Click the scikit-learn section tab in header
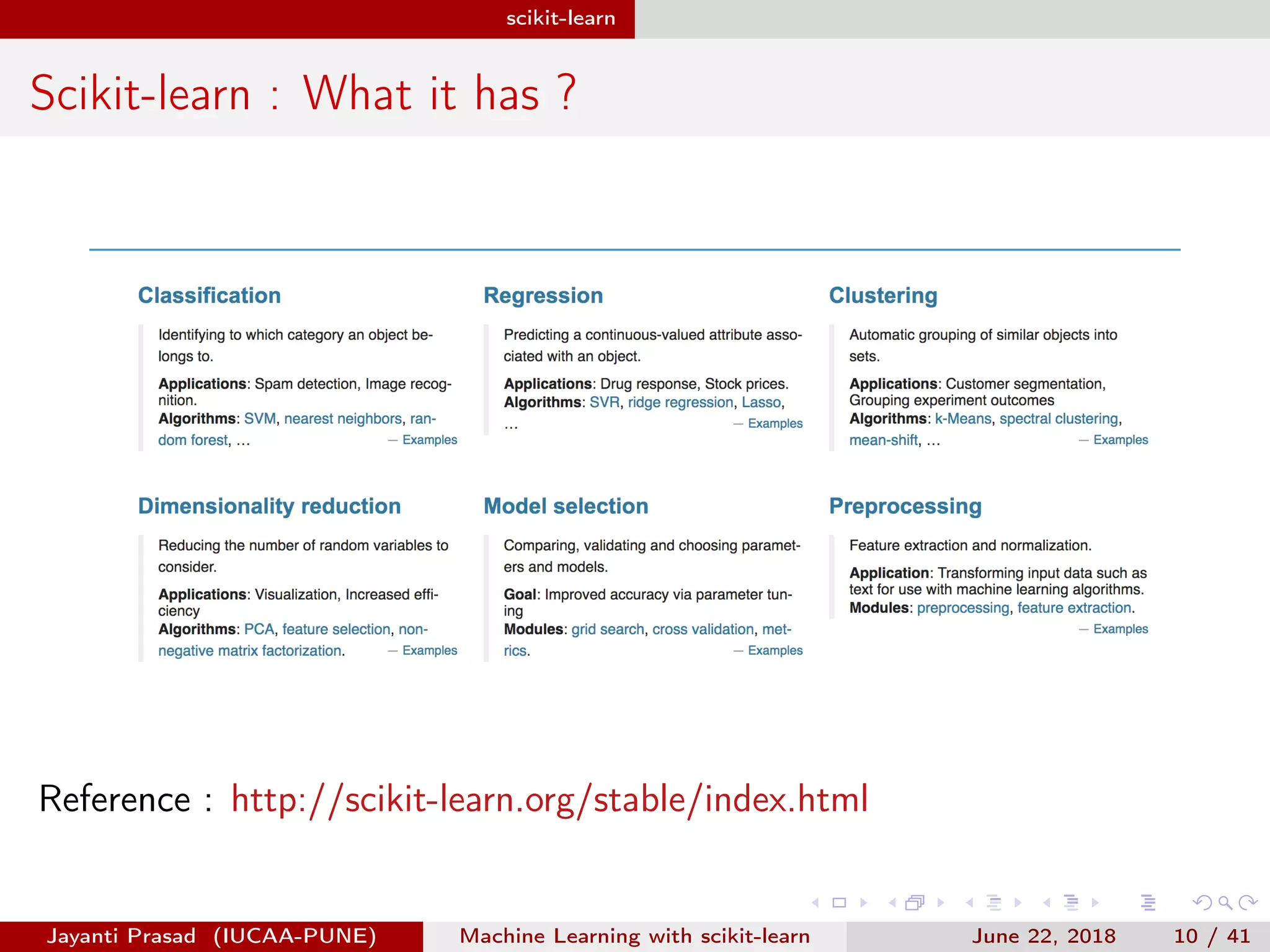 561,19
